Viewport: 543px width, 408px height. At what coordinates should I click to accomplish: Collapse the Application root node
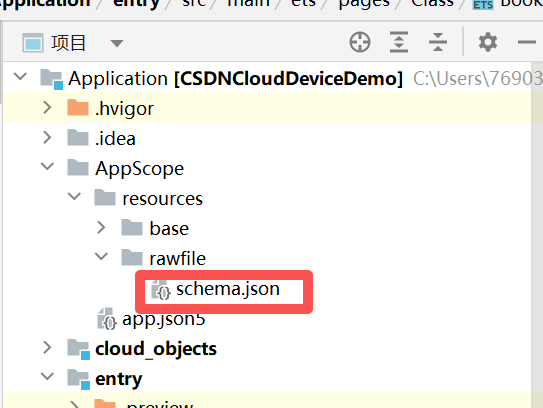tap(20, 76)
